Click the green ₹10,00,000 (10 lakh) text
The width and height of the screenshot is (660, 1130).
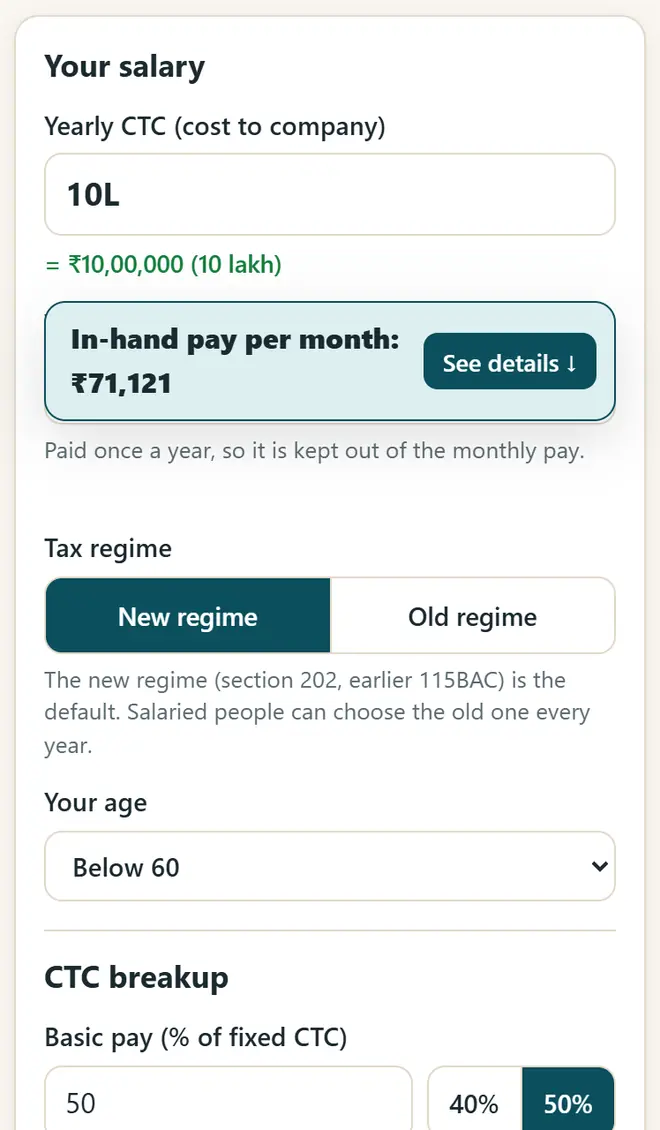click(163, 264)
